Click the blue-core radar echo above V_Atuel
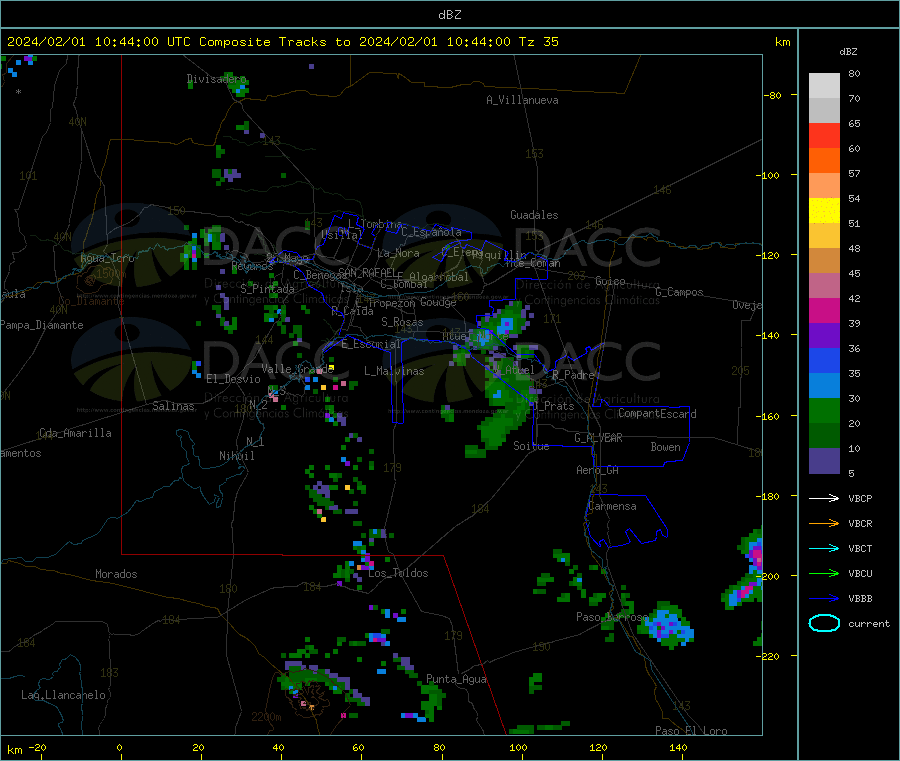Image resolution: width=900 pixels, height=761 pixels. [506, 324]
